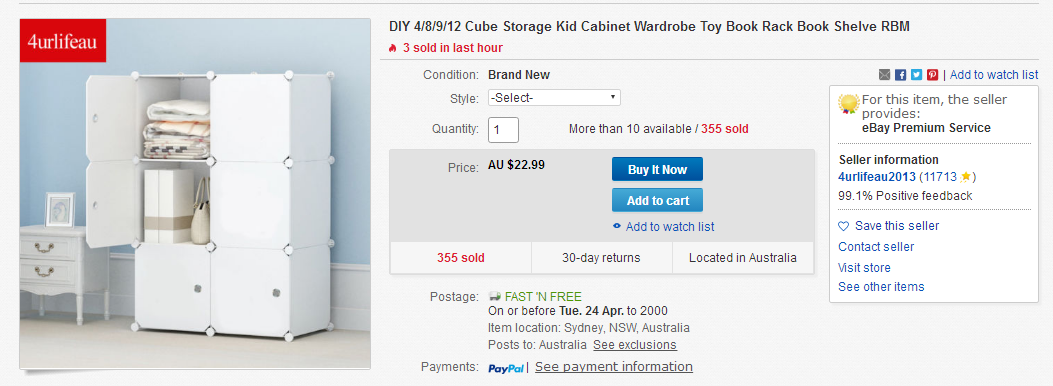Open See exclusions postage link
This screenshot has width=1053, height=386.
click(635, 344)
